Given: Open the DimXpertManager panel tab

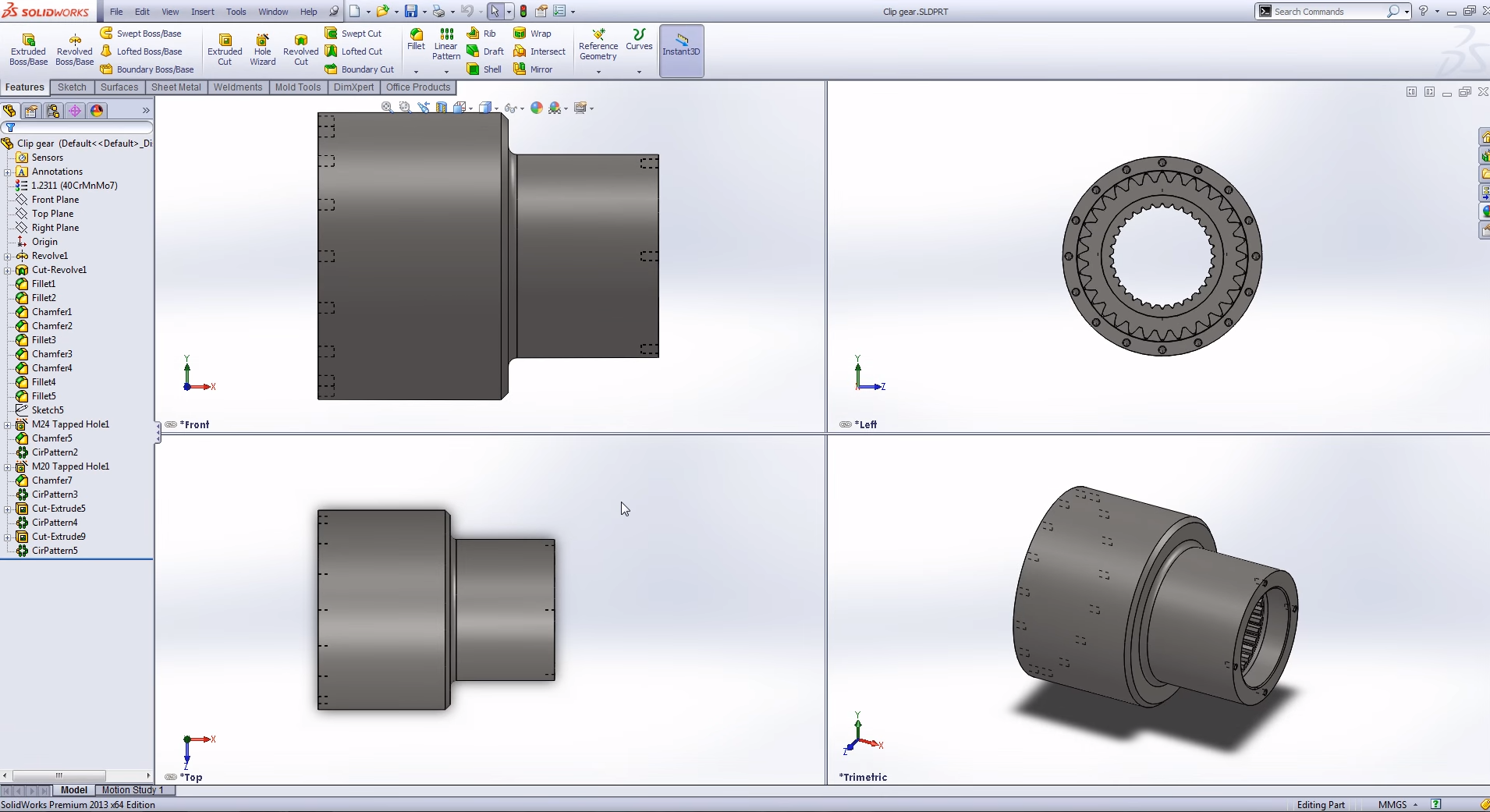Looking at the screenshot, I should coord(75,111).
